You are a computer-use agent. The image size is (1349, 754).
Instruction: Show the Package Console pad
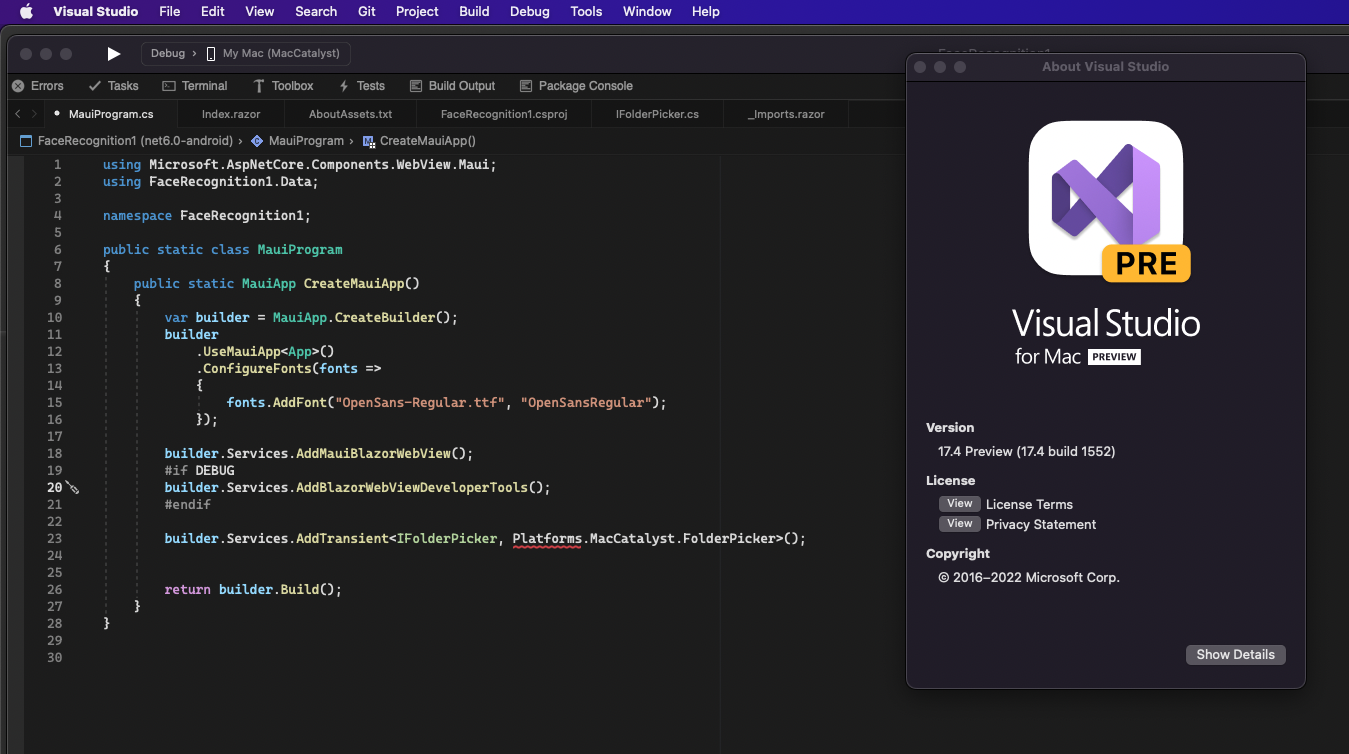(x=575, y=86)
